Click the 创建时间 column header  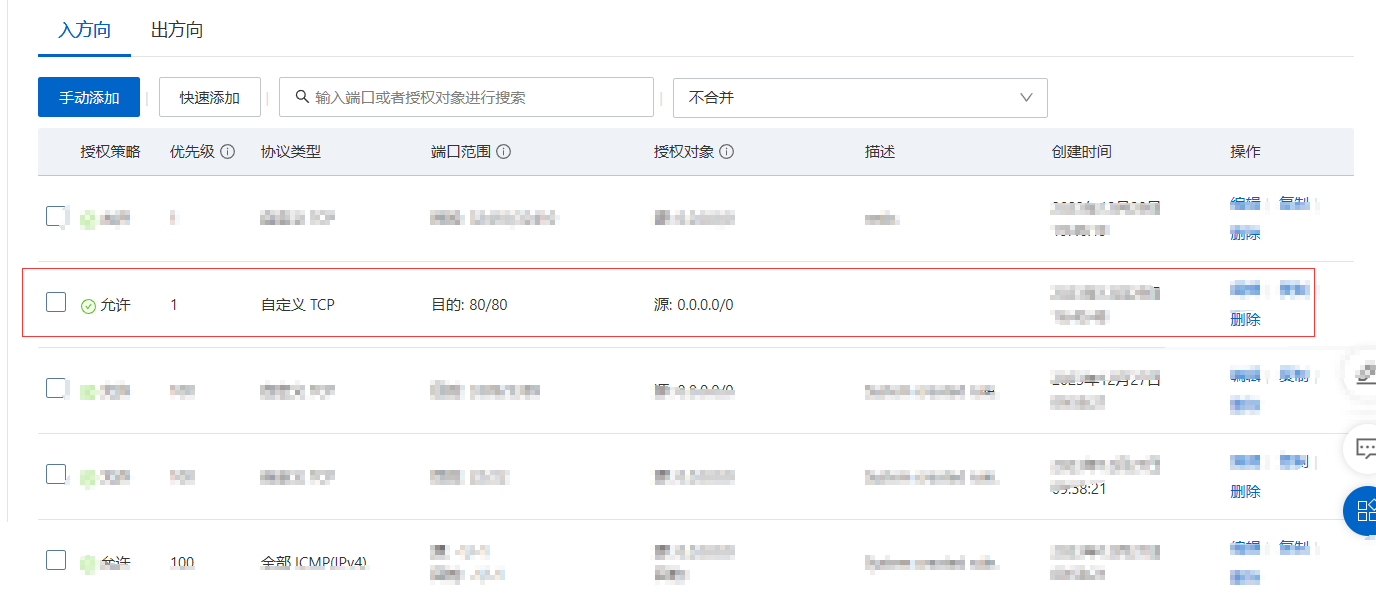tap(1081, 152)
